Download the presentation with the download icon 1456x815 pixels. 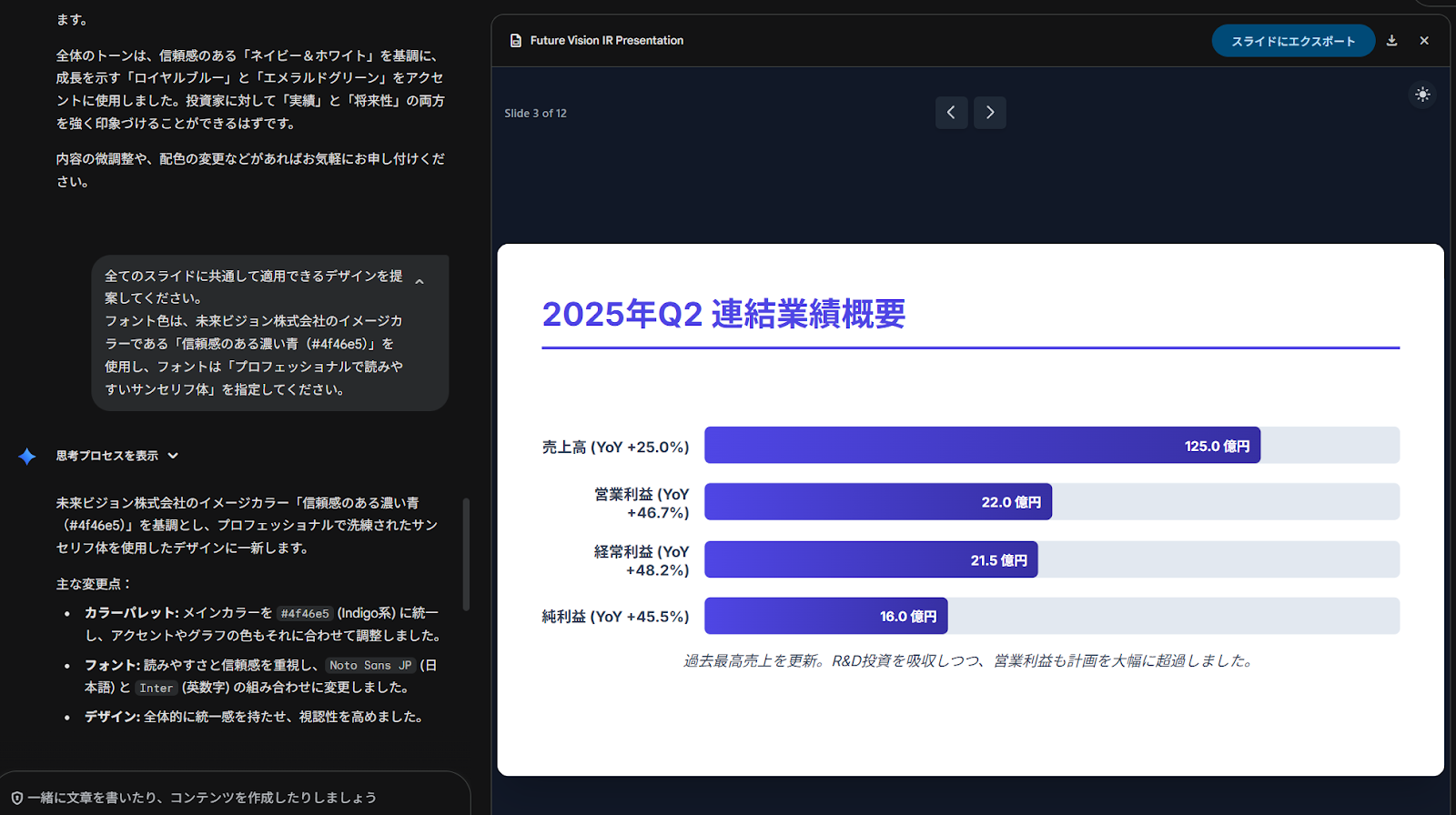point(1391,41)
